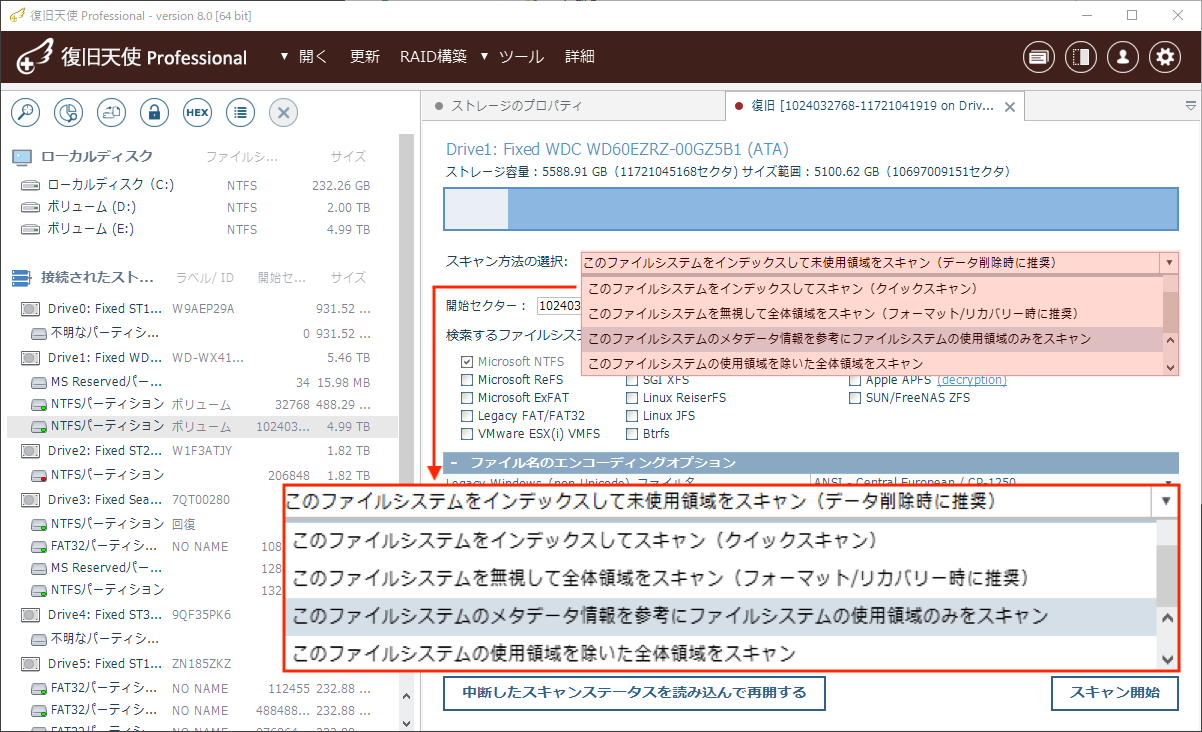The height and width of the screenshot is (732, 1202).
Task: Click the 更新 menu item
Action: (x=365, y=57)
